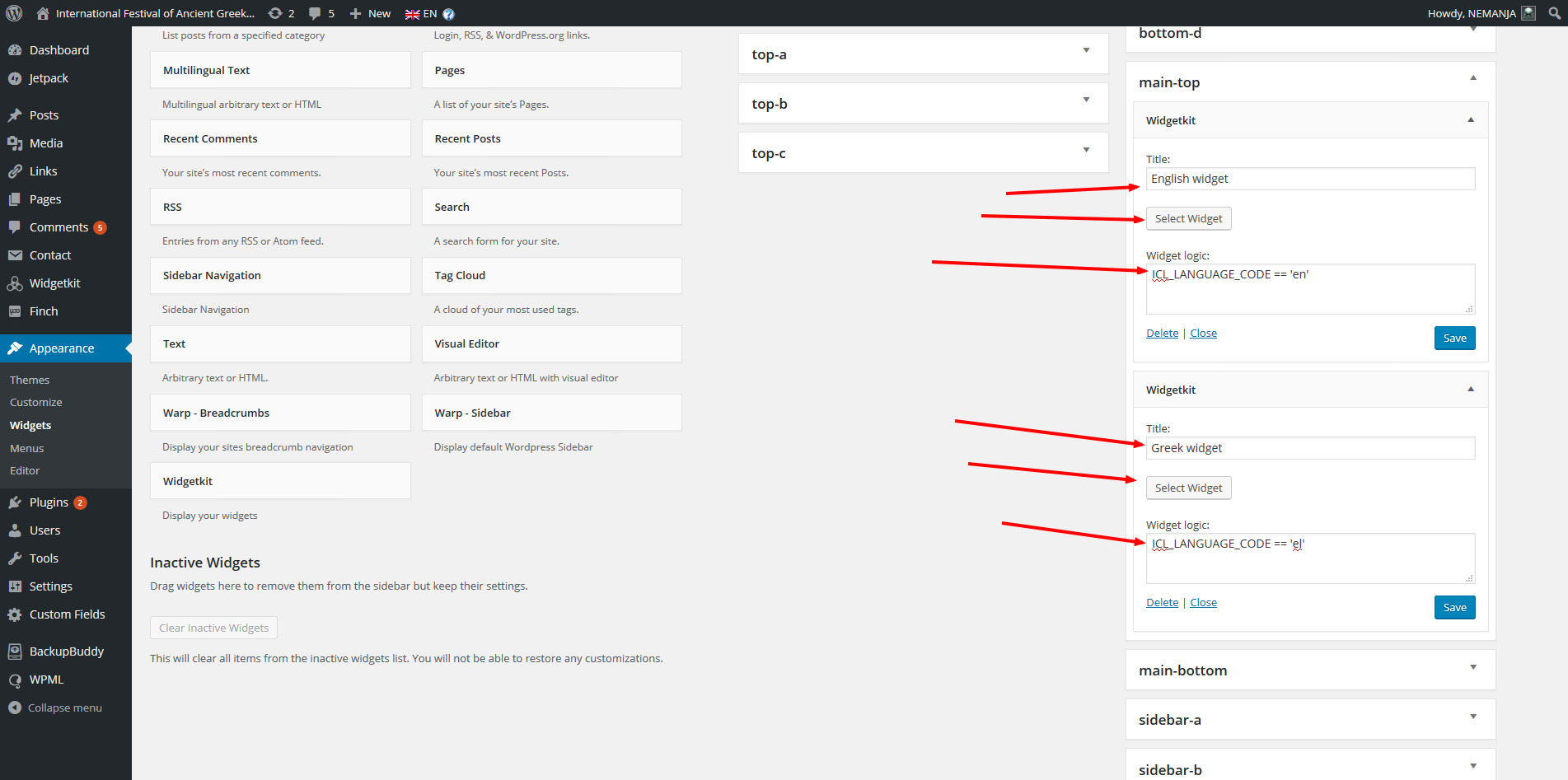Open the admin bar search magnifier

pyautogui.click(x=1554, y=13)
